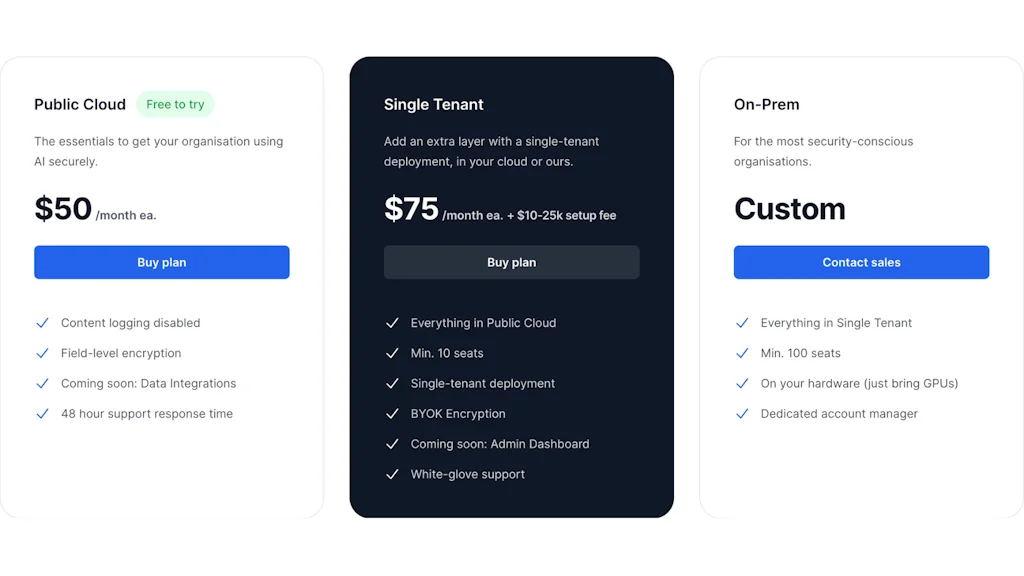Click checkmark beside Dedicated account manager

pyautogui.click(x=742, y=414)
